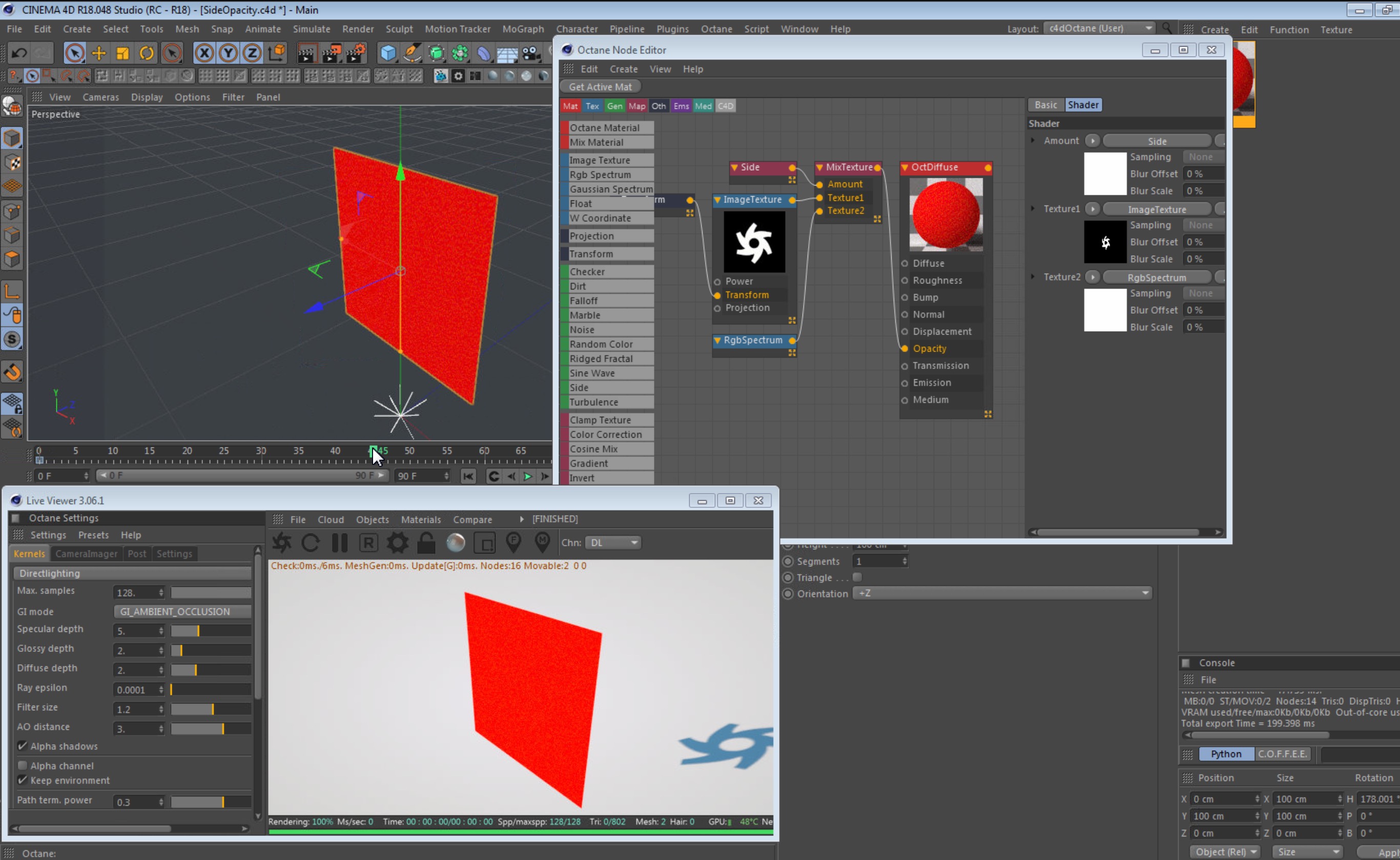1400x860 pixels.
Task: Pause rendering in Live Viewer
Action: [339, 543]
